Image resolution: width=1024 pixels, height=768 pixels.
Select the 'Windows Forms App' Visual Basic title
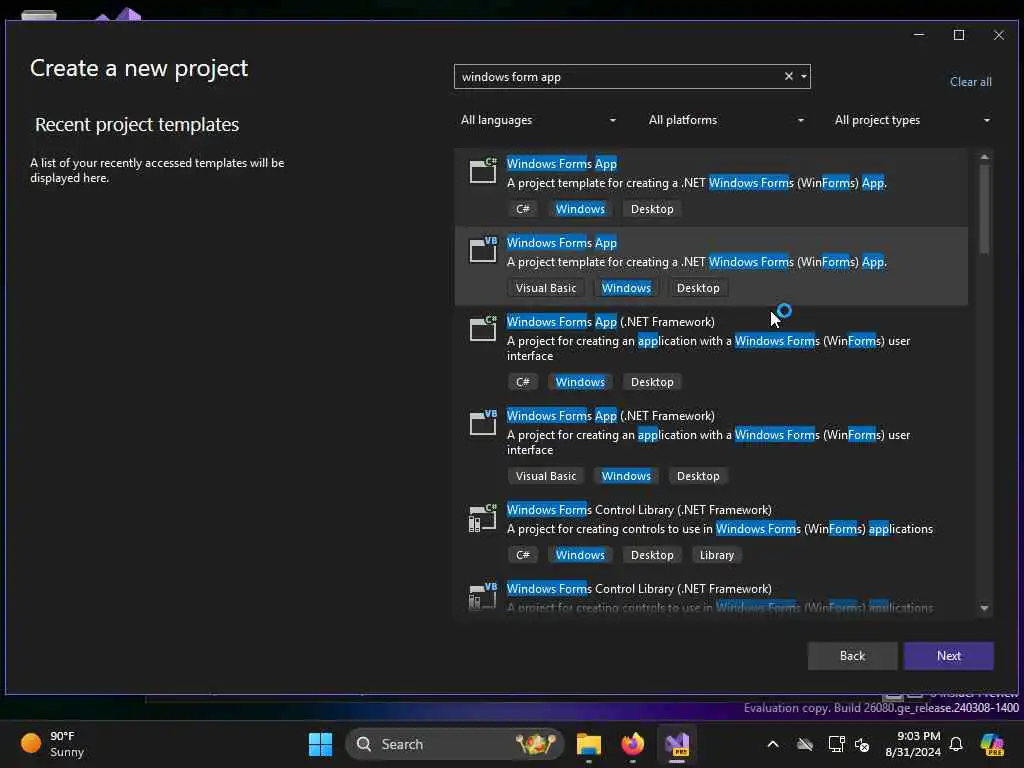562,243
